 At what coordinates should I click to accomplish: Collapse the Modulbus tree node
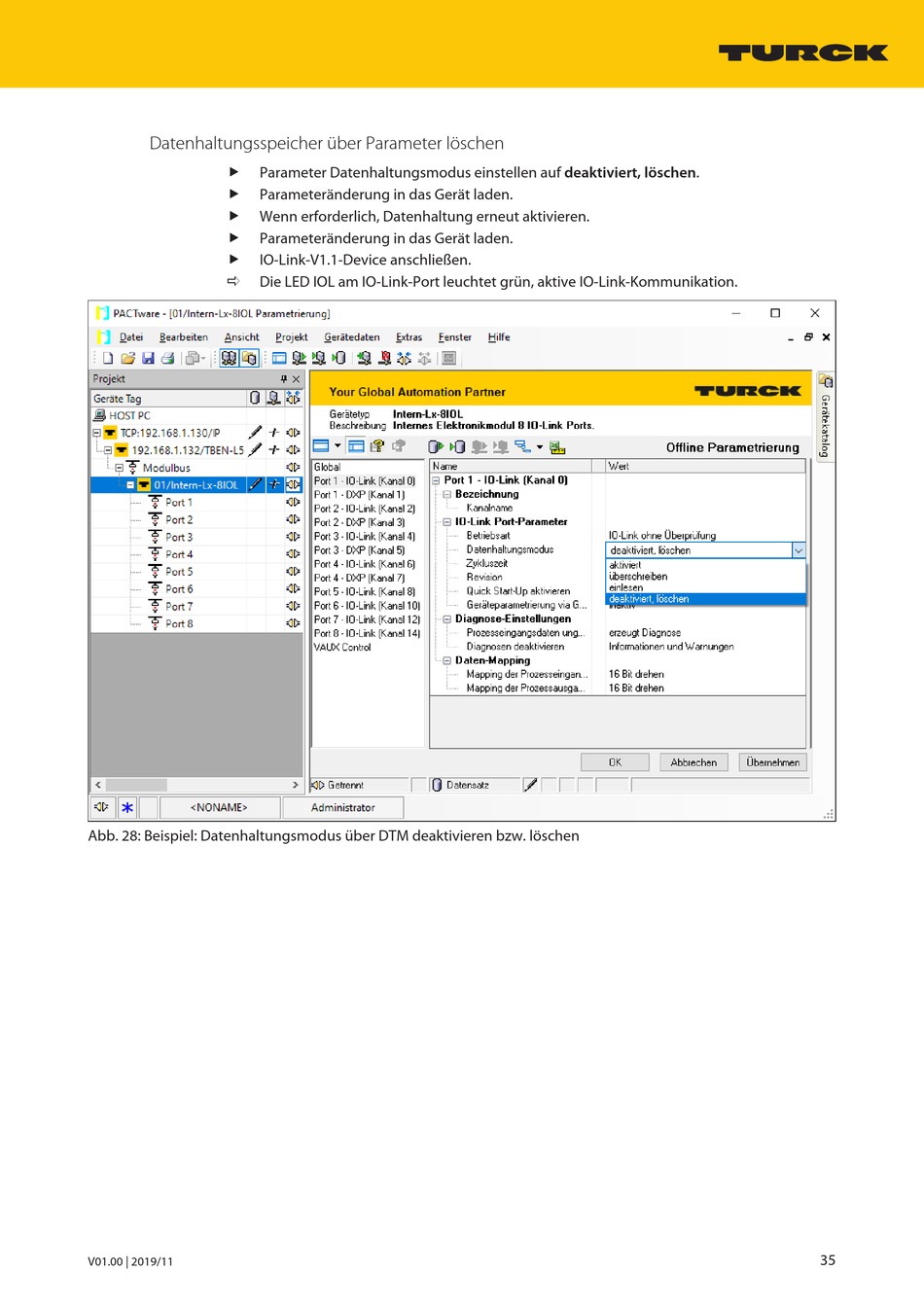click(x=120, y=468)
